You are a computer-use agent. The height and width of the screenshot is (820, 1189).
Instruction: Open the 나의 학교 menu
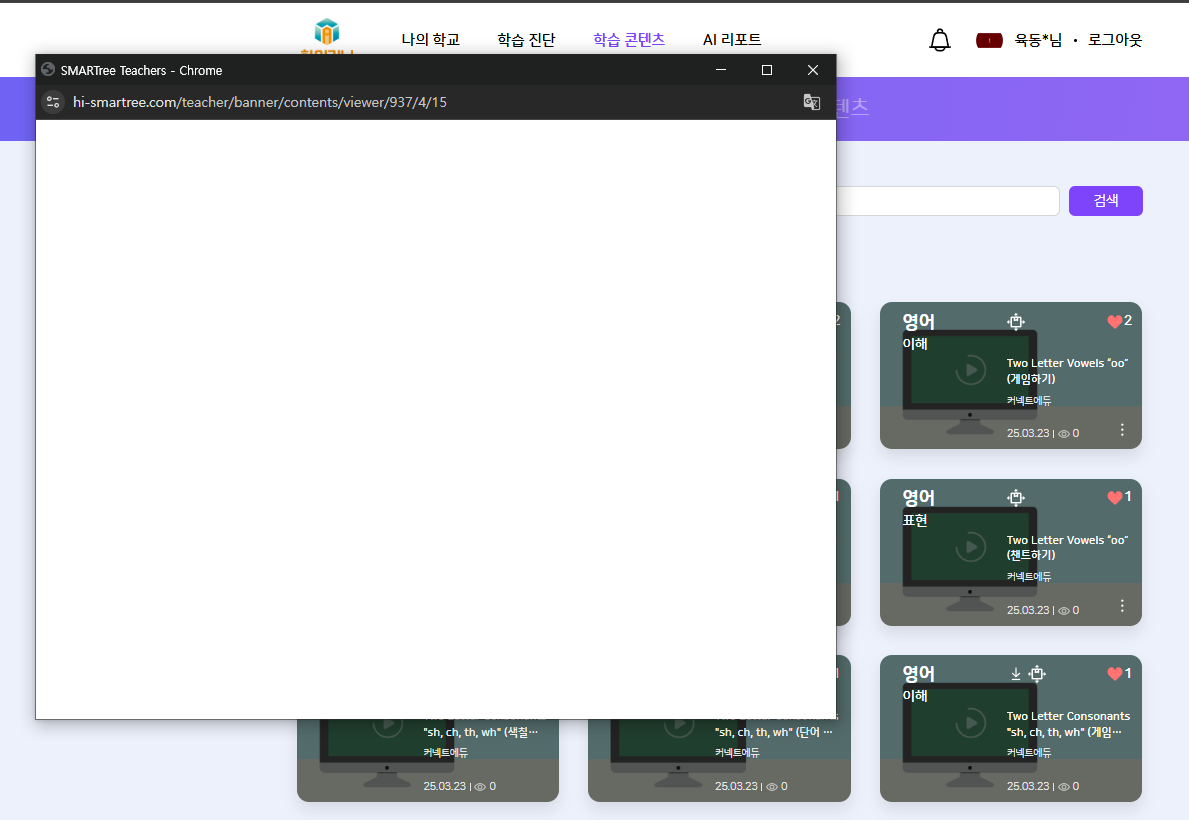pos(430,40)
